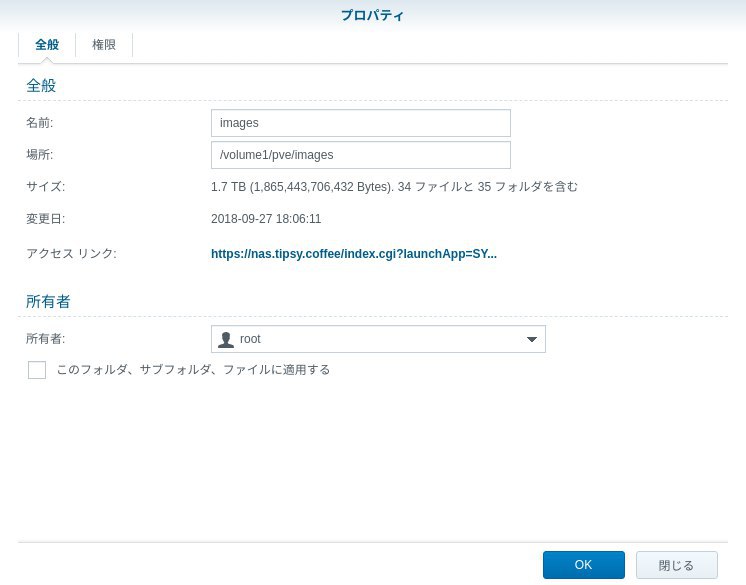Click the プロパティ dialog title
The width and height of the screenshot is (746, 585).
373,15
